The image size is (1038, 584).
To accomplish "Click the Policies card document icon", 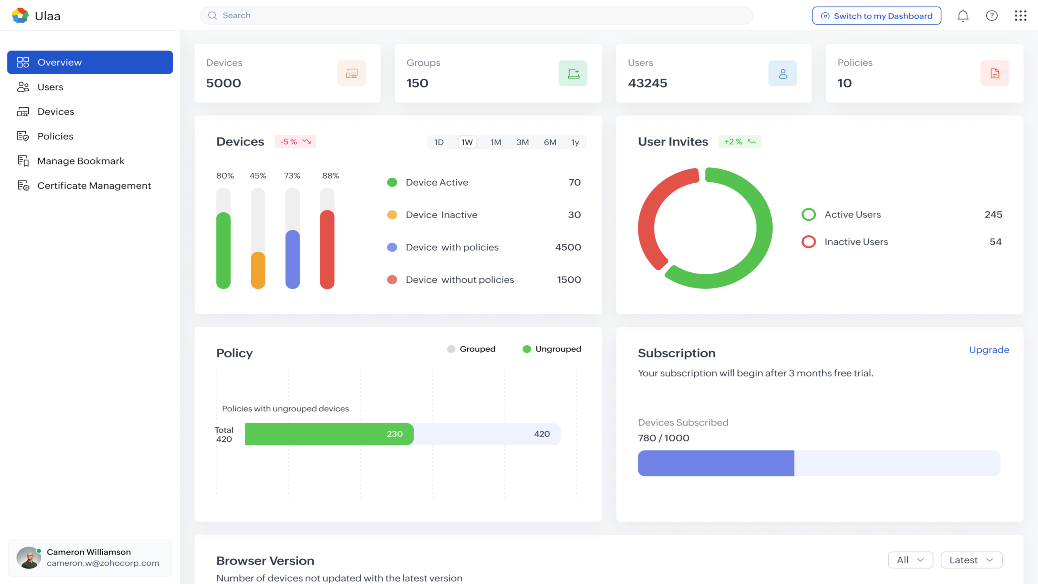I will pyautogui.click(x=994, y=73).
